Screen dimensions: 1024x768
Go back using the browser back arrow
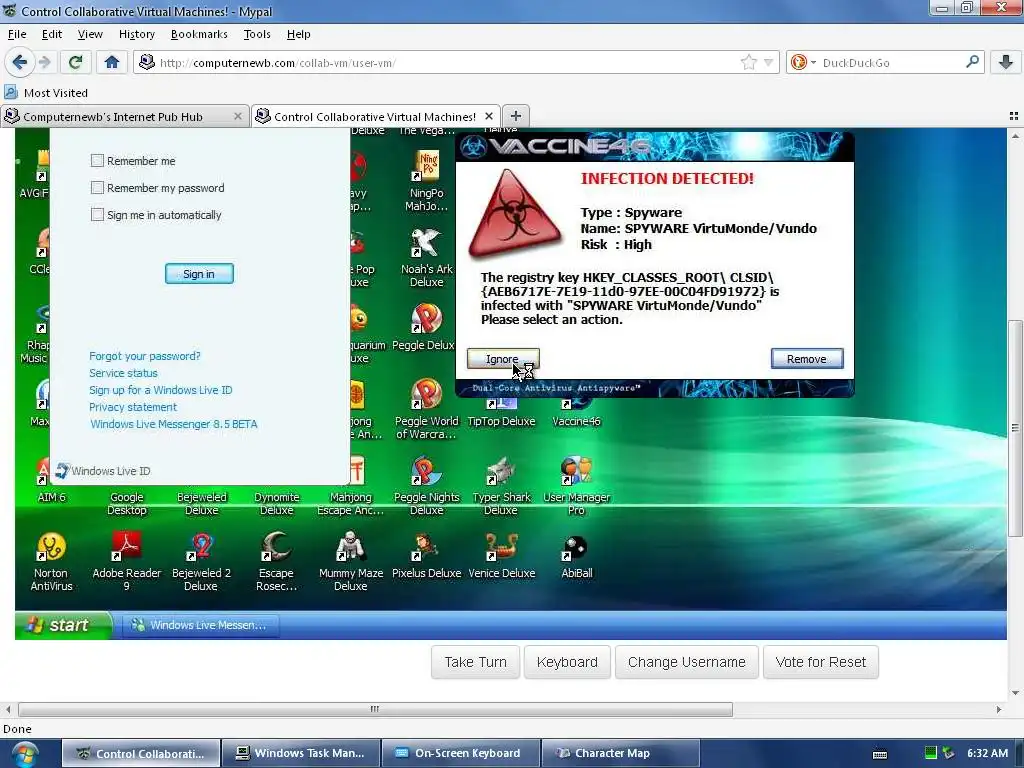[20, 62]
